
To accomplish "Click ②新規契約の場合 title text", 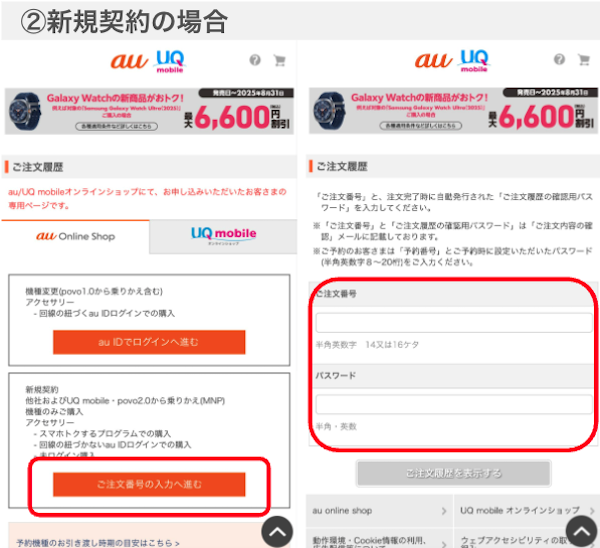I will [124, 21].
